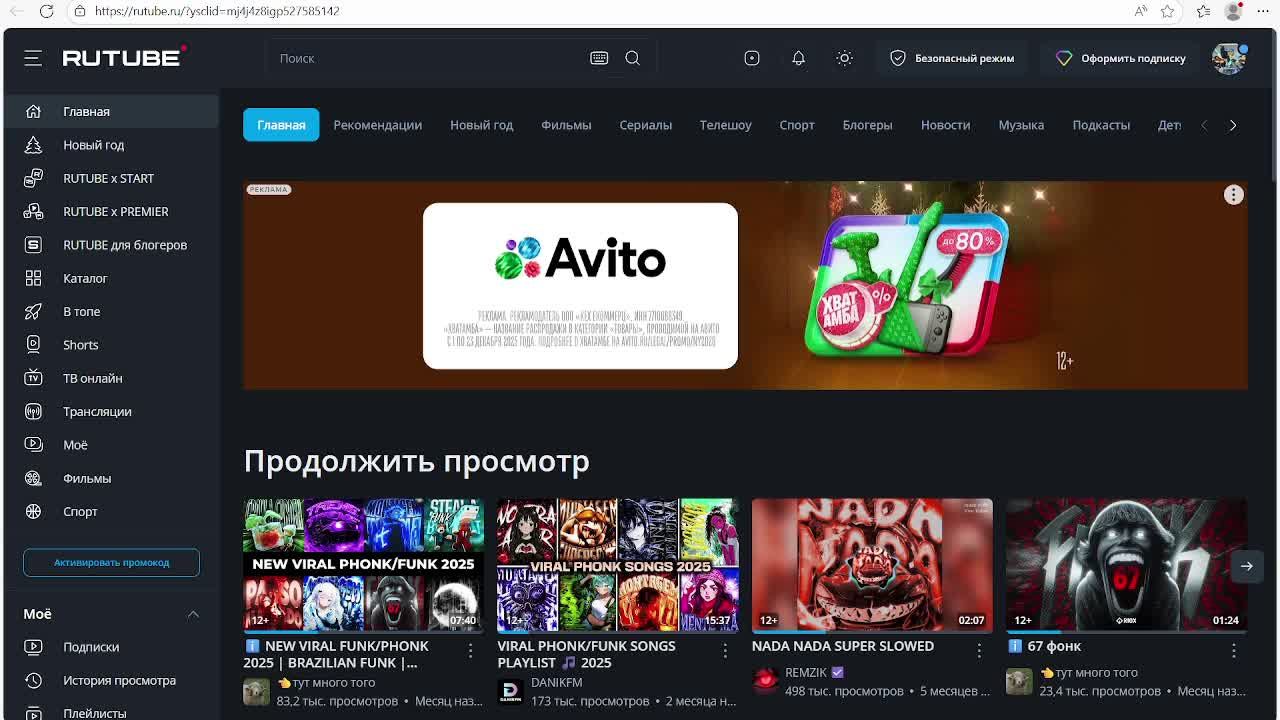Image resolution: width=1280 pixels, height=720 pixels.
Task: Open Моё item with play icon in sidebar
Action: [x=110, y=445]
